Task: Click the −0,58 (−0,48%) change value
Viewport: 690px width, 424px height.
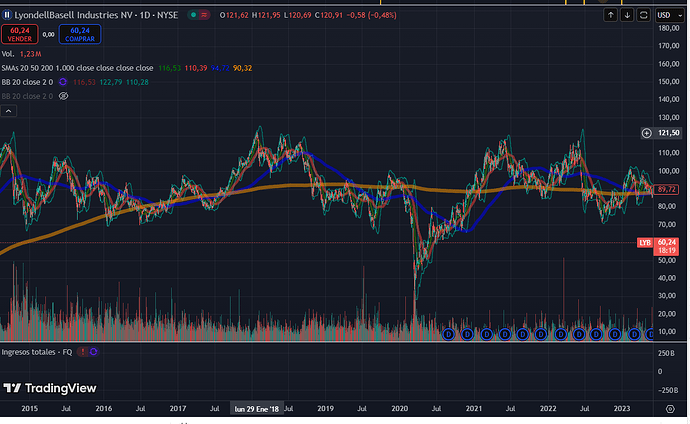Action: (371, 15)
